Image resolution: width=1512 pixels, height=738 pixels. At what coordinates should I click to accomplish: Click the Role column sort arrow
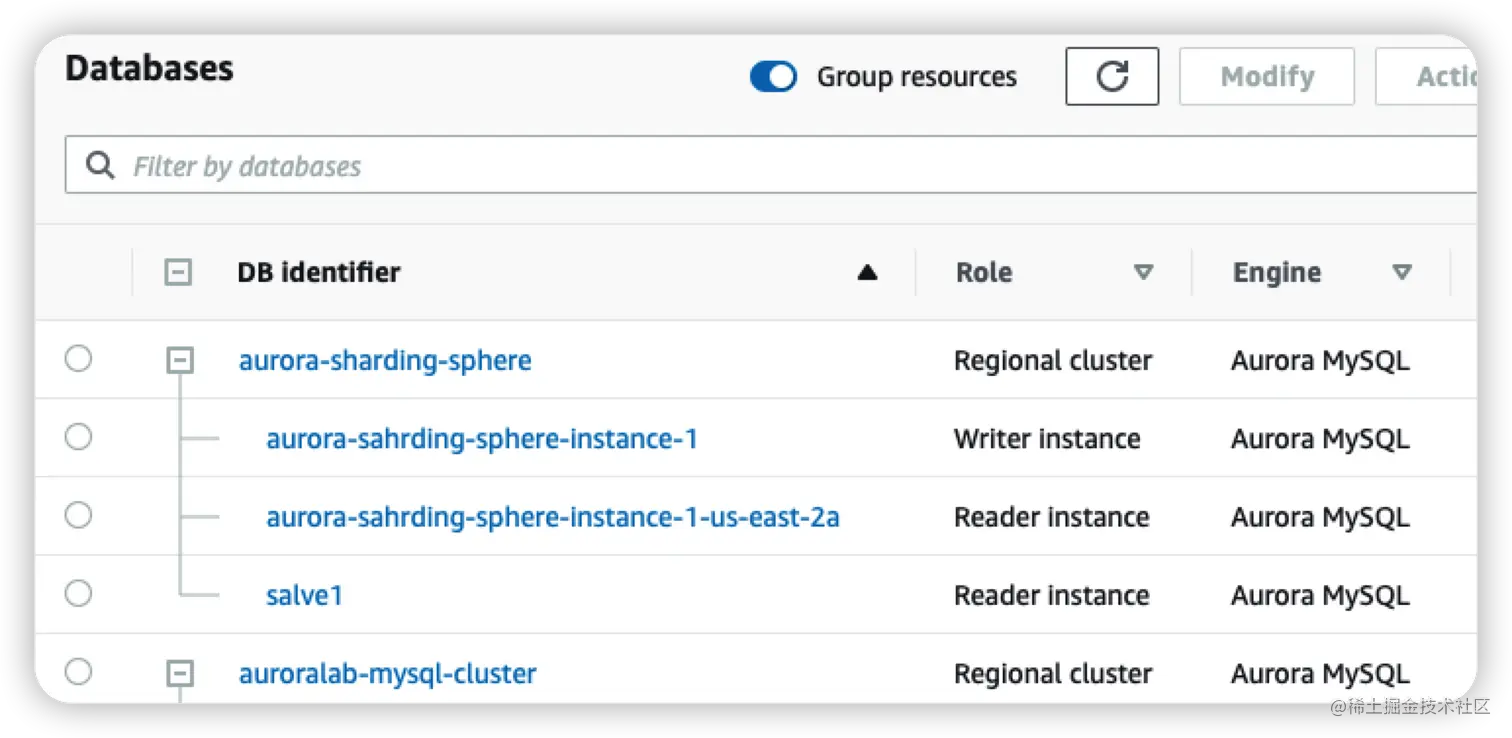pyautogui.click(x=1143, y=272)
